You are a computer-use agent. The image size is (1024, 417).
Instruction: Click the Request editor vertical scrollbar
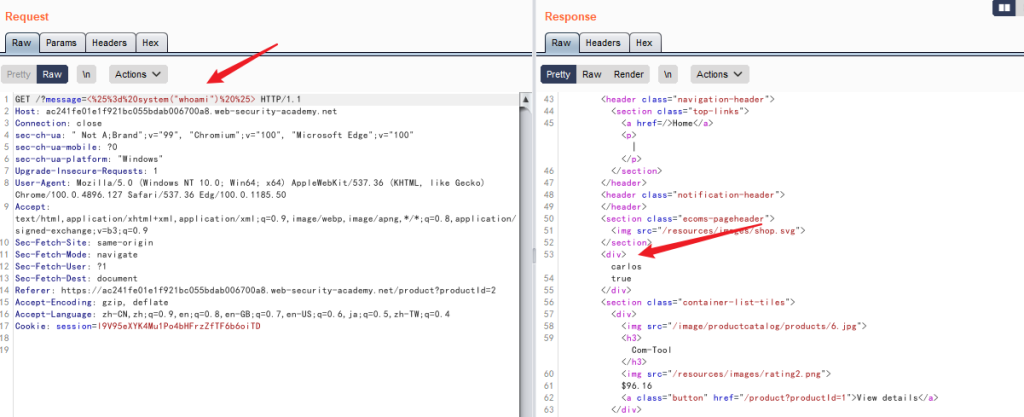525,250
